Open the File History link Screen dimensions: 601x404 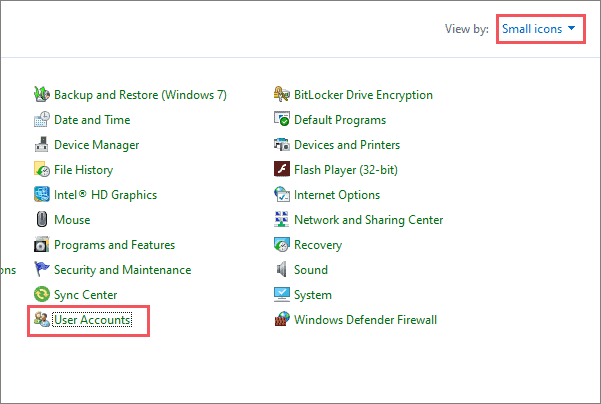tap(84, 170)
